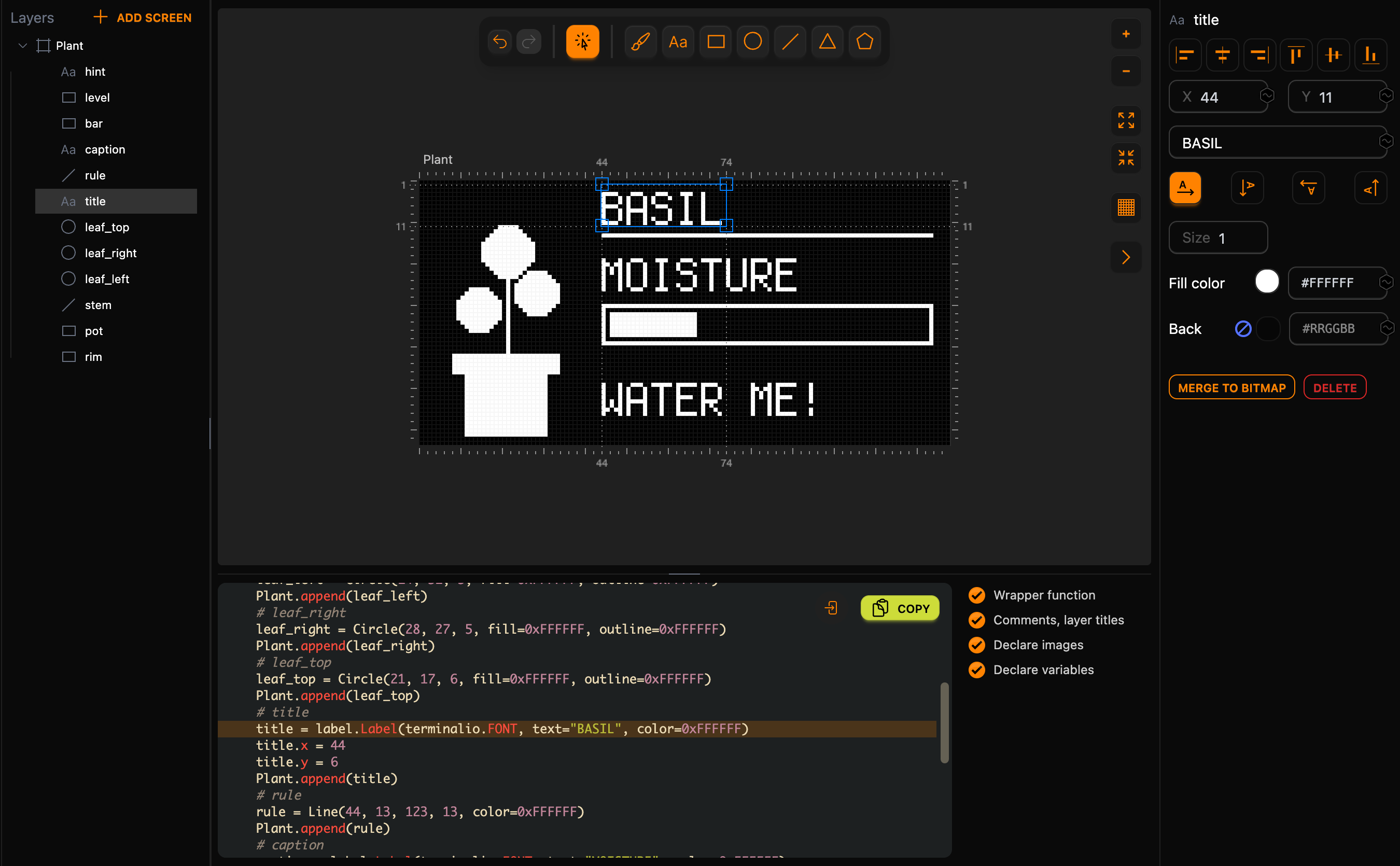
Task: Click MERGE TO BITMAP button
Action: (x=1231, y=388)
